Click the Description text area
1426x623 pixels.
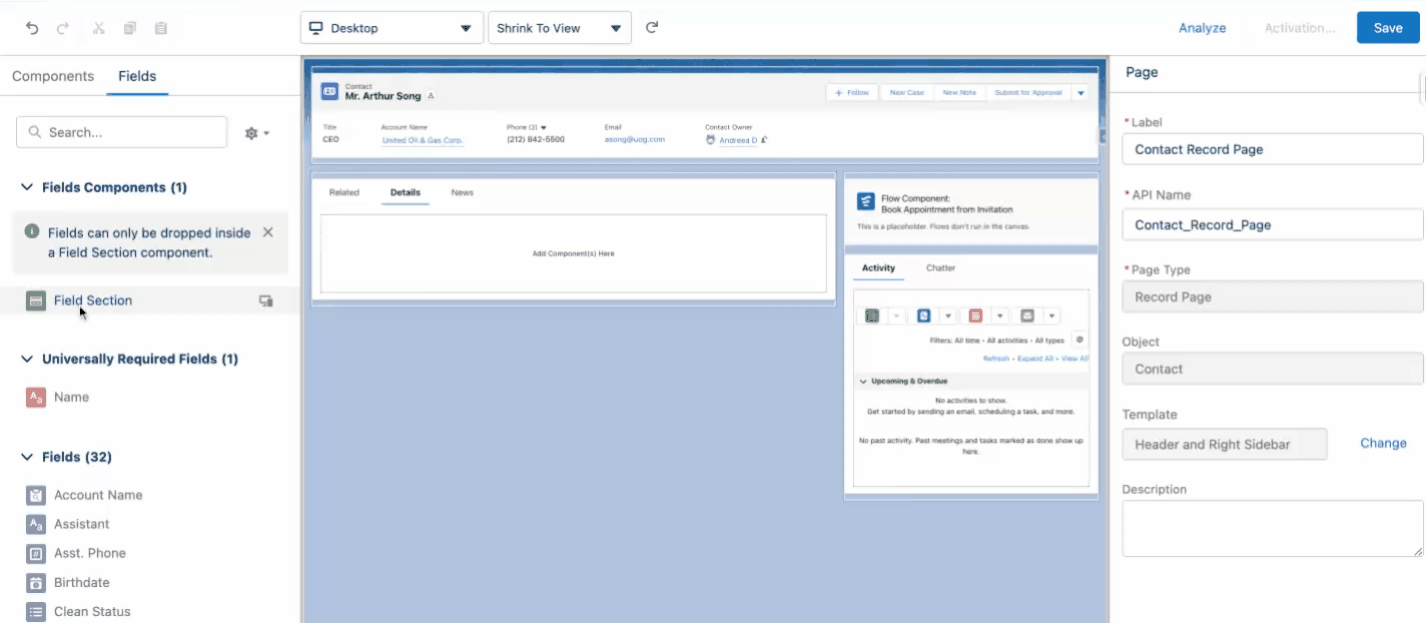tap(1272, 529)
